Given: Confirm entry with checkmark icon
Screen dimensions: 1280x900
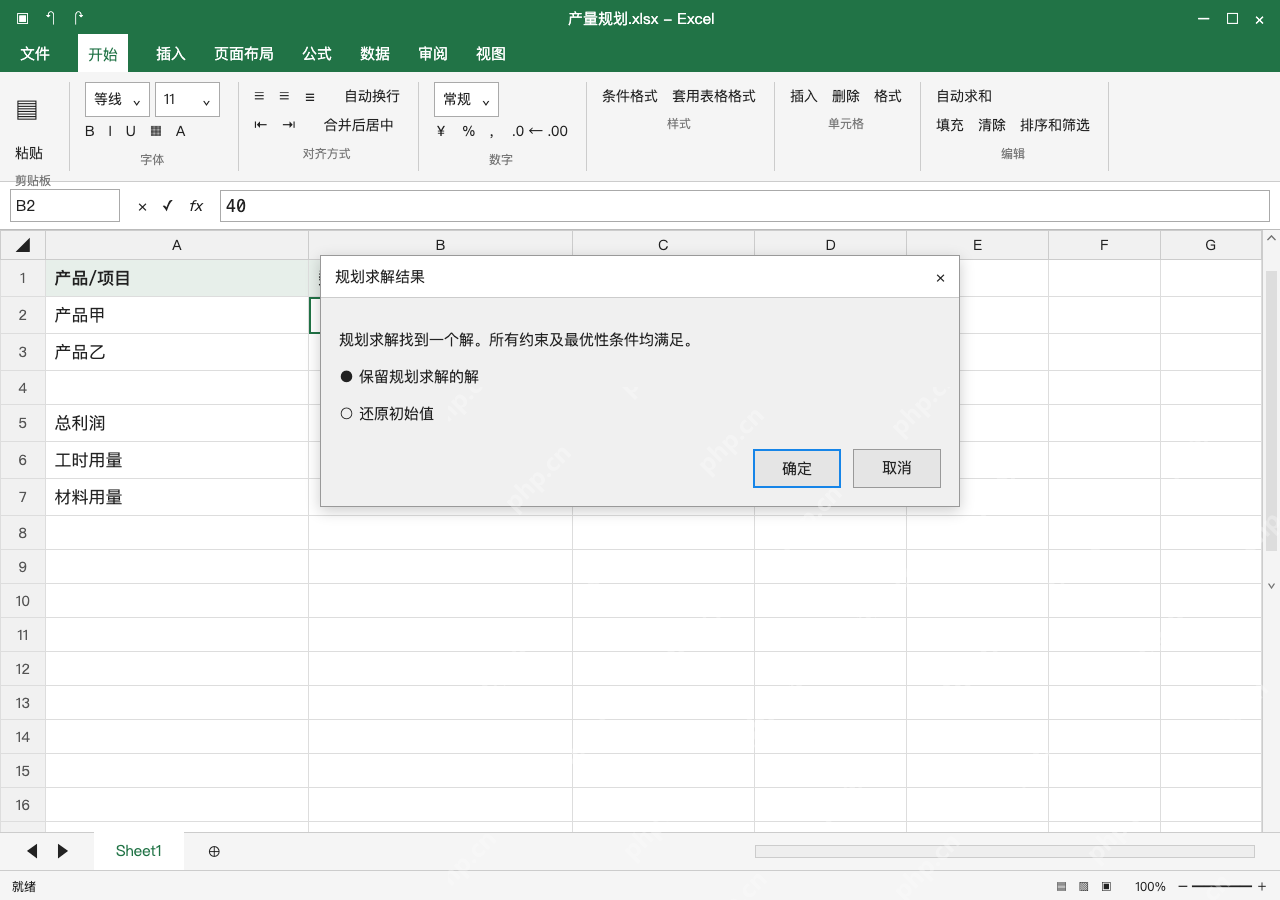Looking at the screenshot, I should (x=167, y=206).
